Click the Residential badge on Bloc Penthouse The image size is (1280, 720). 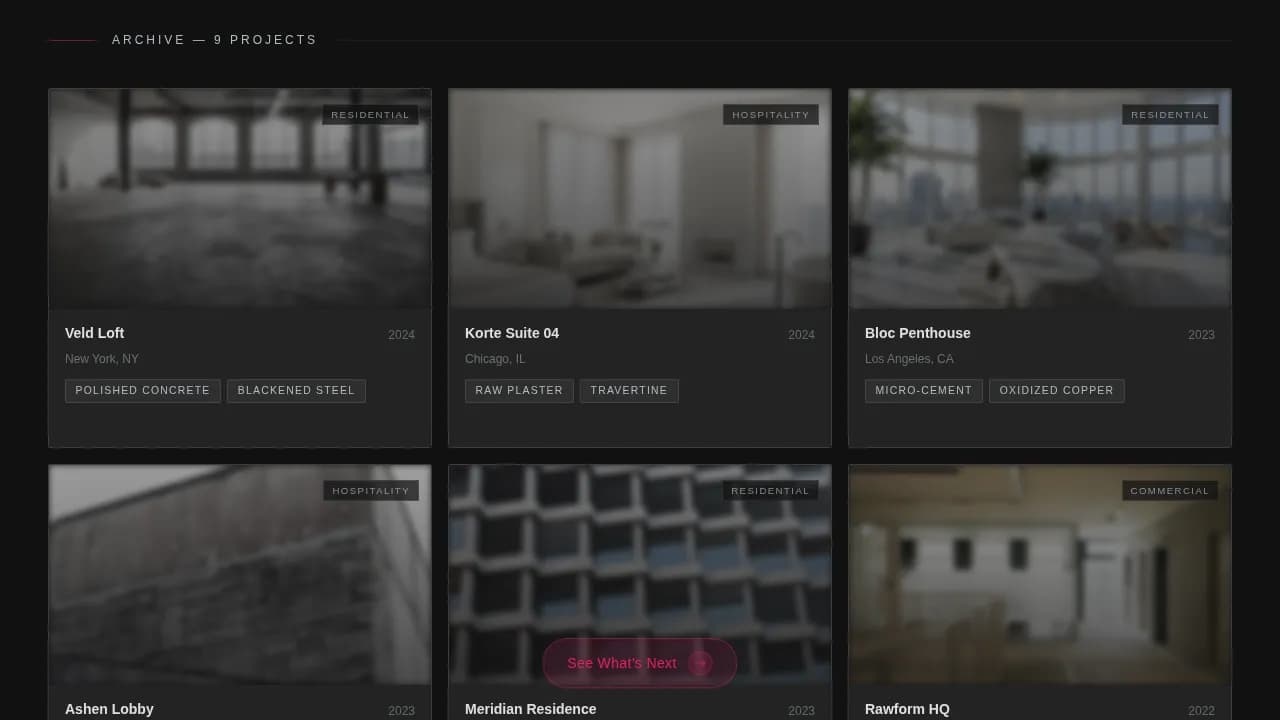1170,115
